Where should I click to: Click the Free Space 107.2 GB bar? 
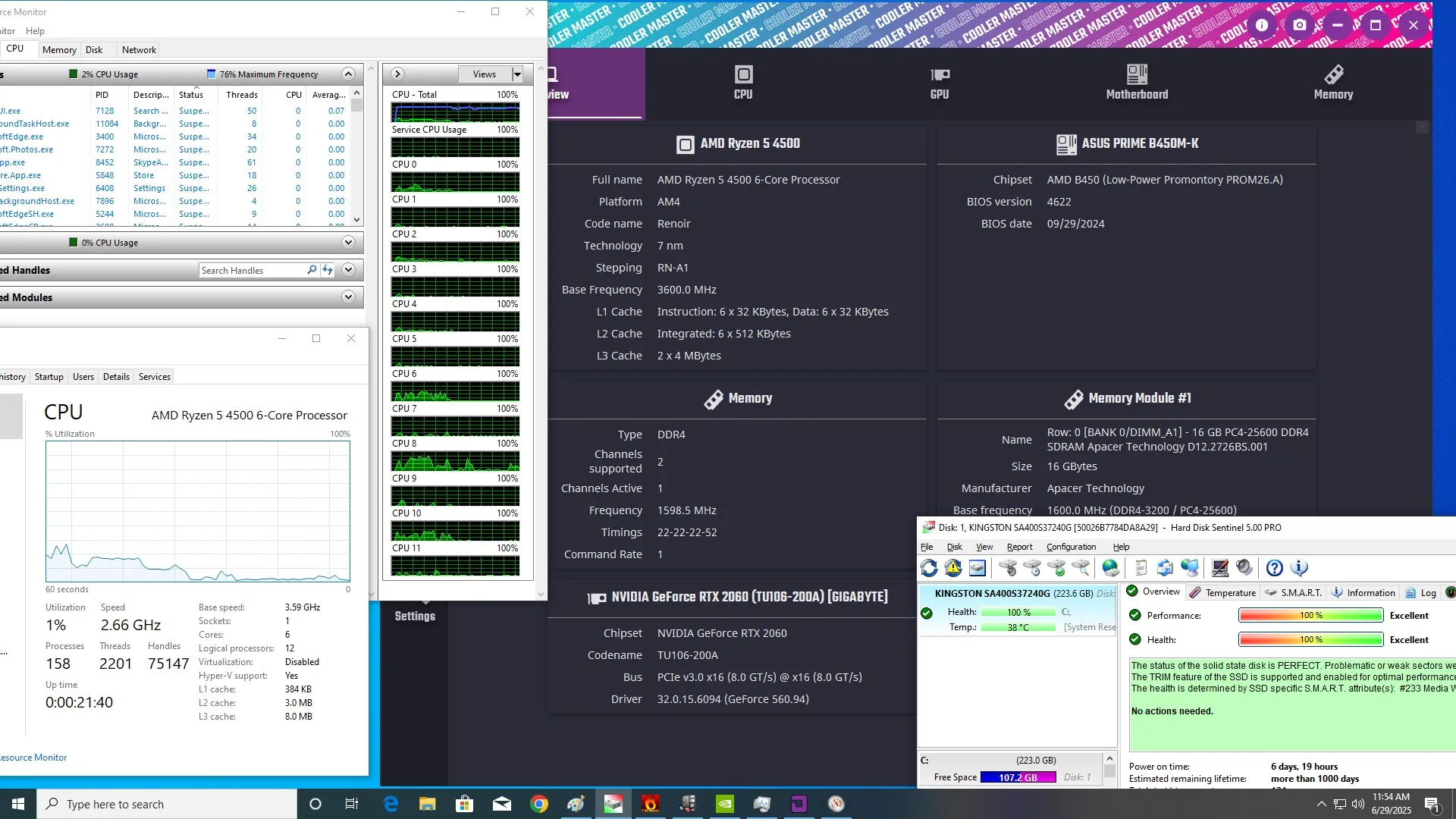click(1018, 777)
